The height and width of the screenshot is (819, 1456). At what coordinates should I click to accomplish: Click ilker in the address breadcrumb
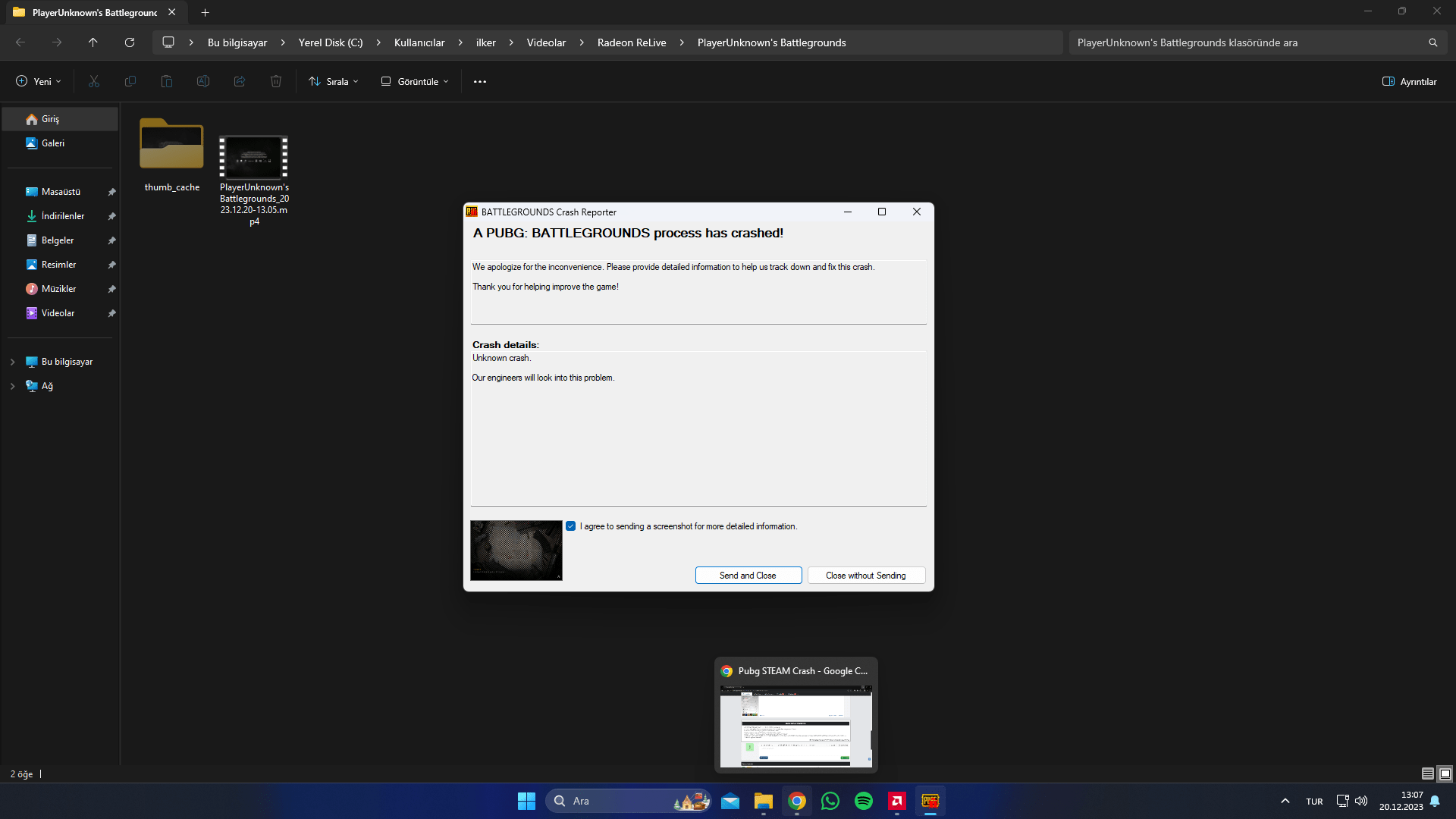tap(486, 42)
